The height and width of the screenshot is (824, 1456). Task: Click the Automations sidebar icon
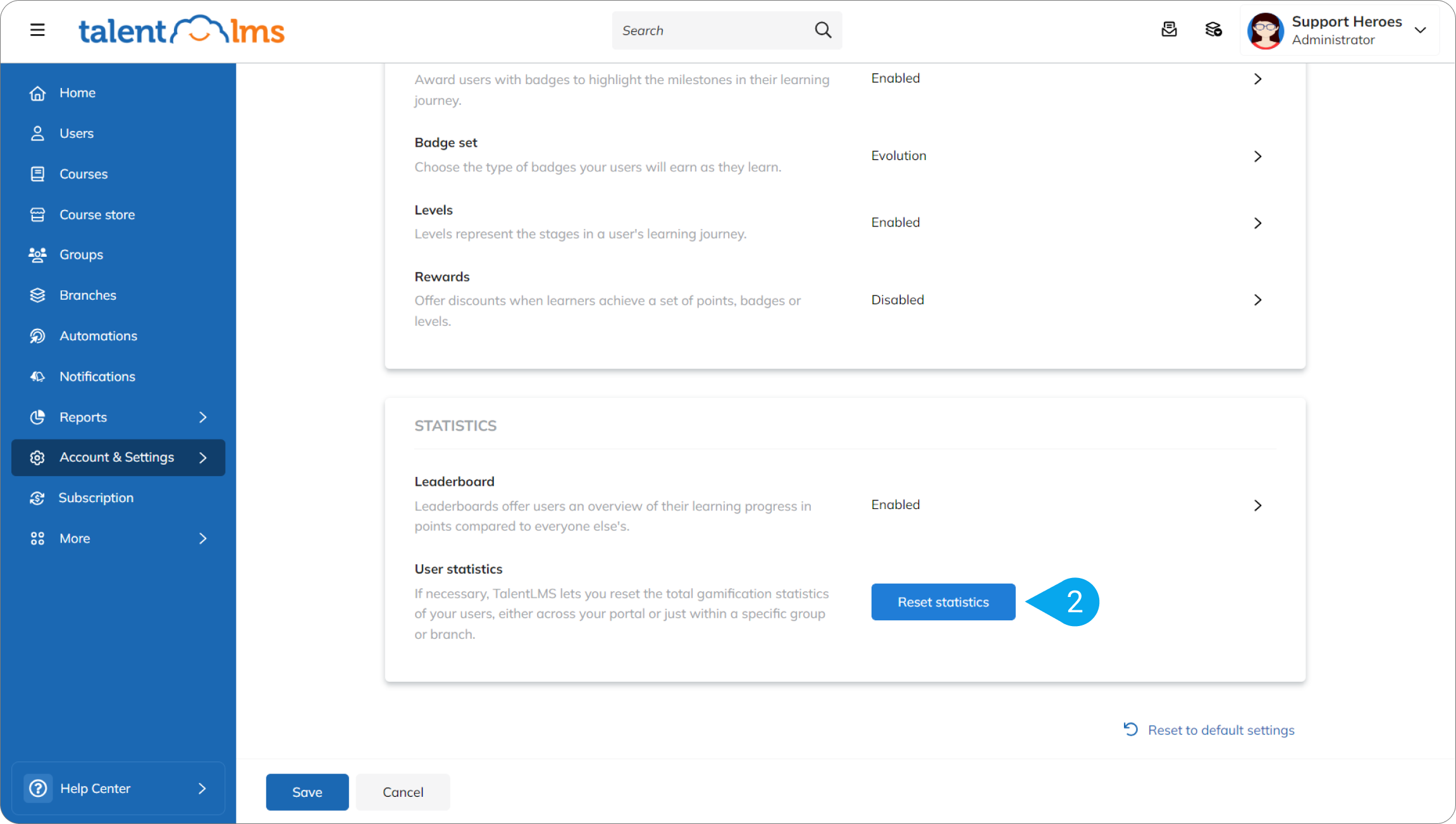point(37,336)
